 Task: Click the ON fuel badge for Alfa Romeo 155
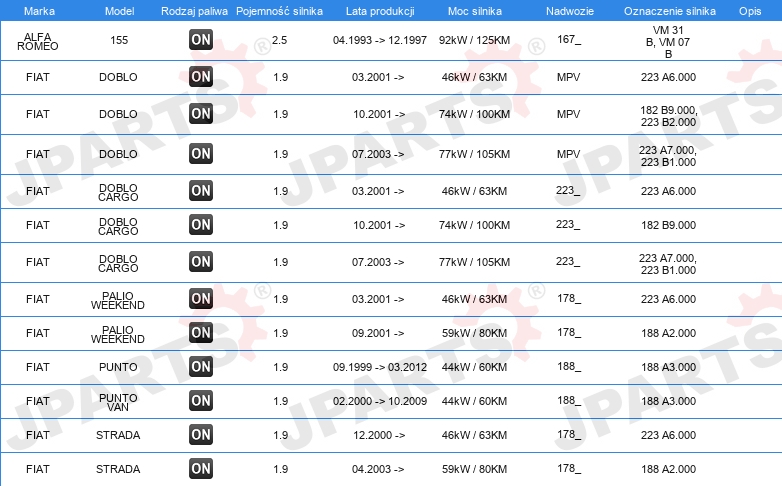point(201,40)
